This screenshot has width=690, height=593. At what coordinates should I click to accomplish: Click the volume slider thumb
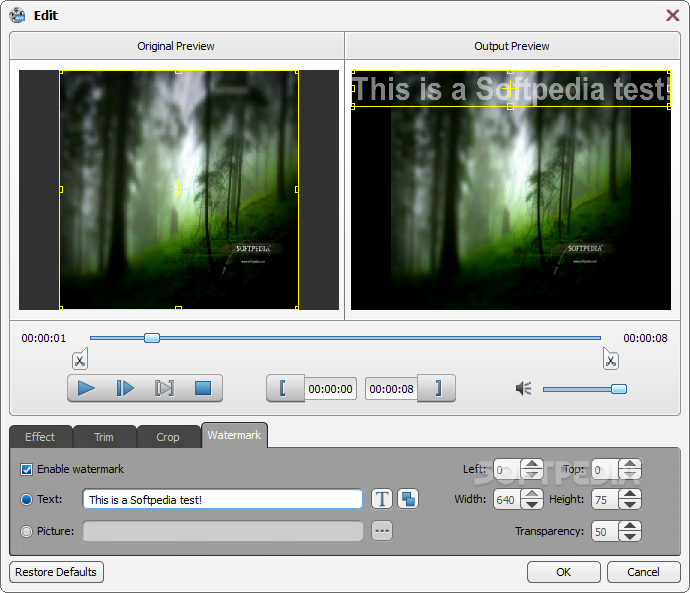coord(619,389)
